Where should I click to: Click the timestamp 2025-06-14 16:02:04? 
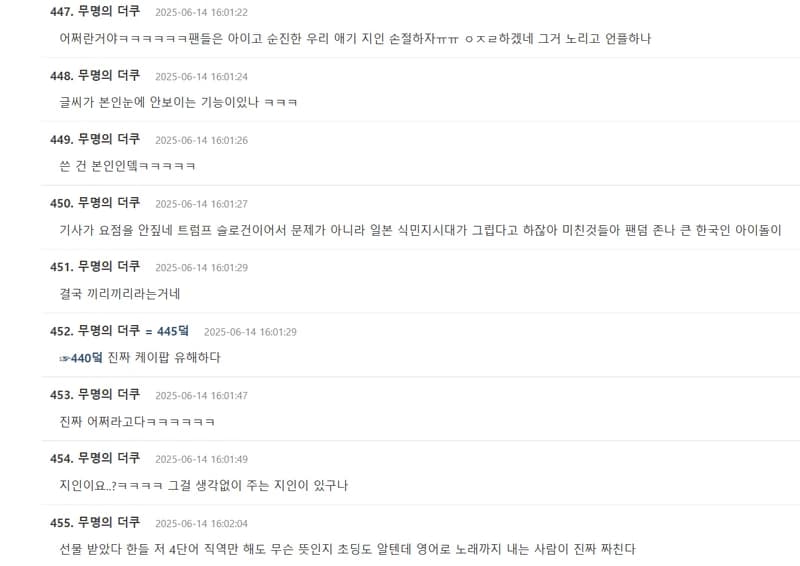(x=202, y=524)
